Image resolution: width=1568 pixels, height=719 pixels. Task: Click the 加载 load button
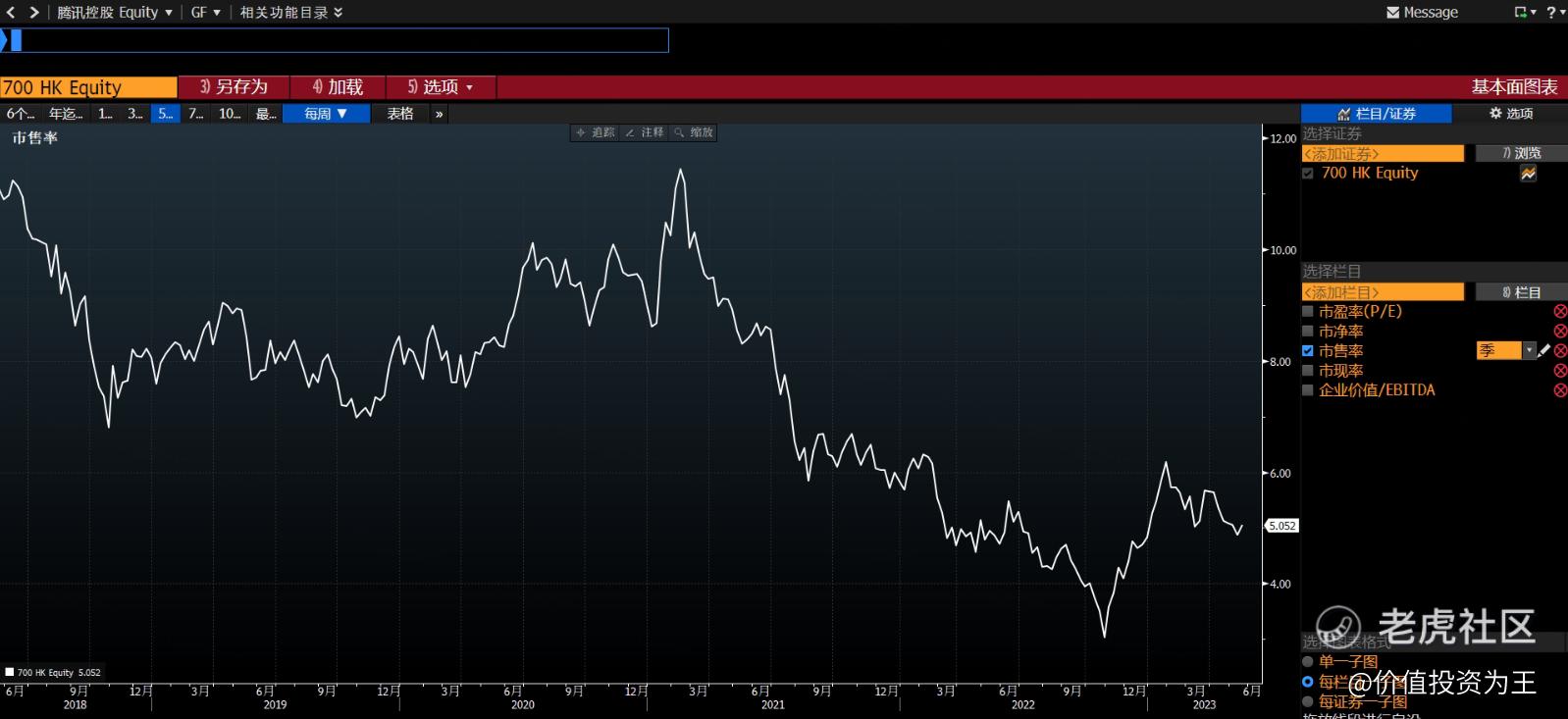click(x=338, y=87)
